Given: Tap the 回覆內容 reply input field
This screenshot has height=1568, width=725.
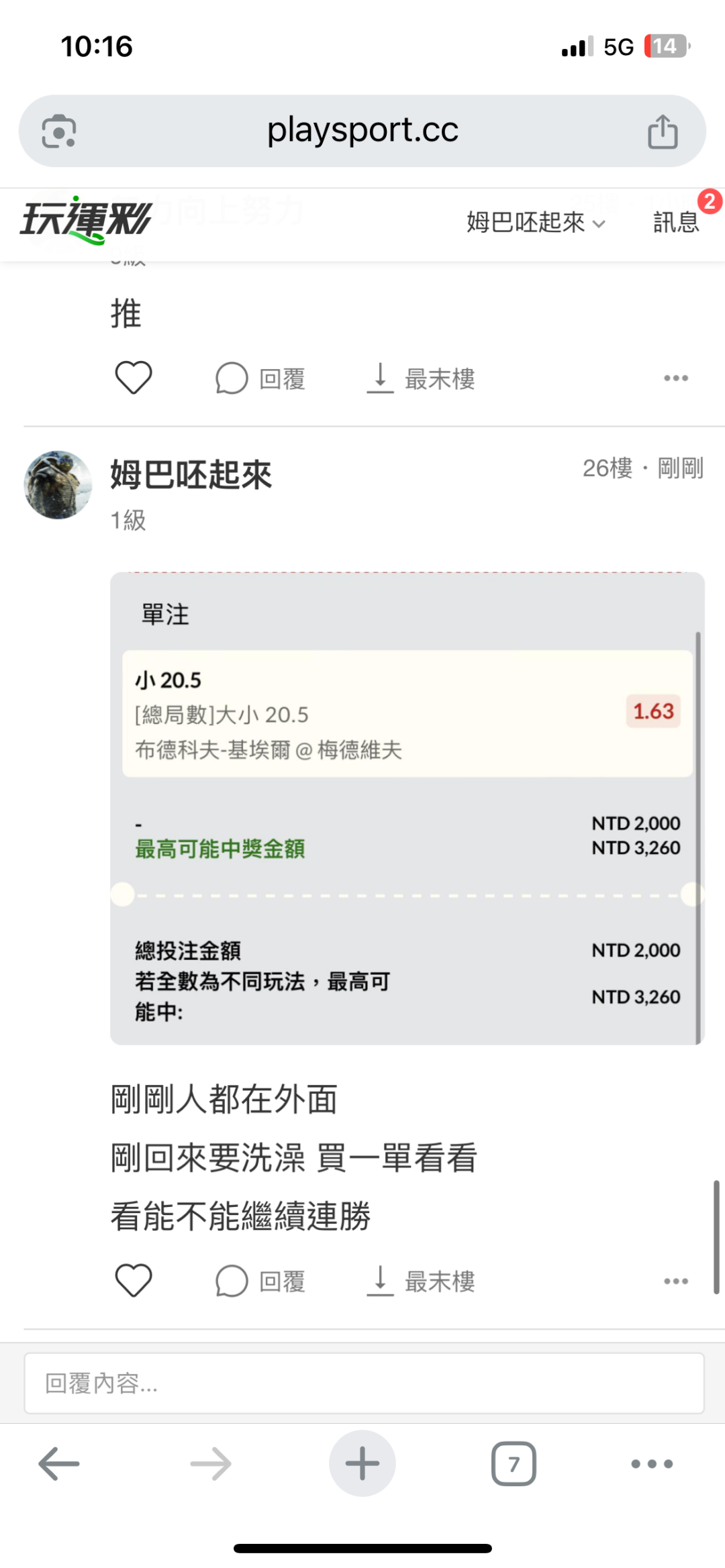Looking at the screenshot, I should click(x=364, y=1383).
